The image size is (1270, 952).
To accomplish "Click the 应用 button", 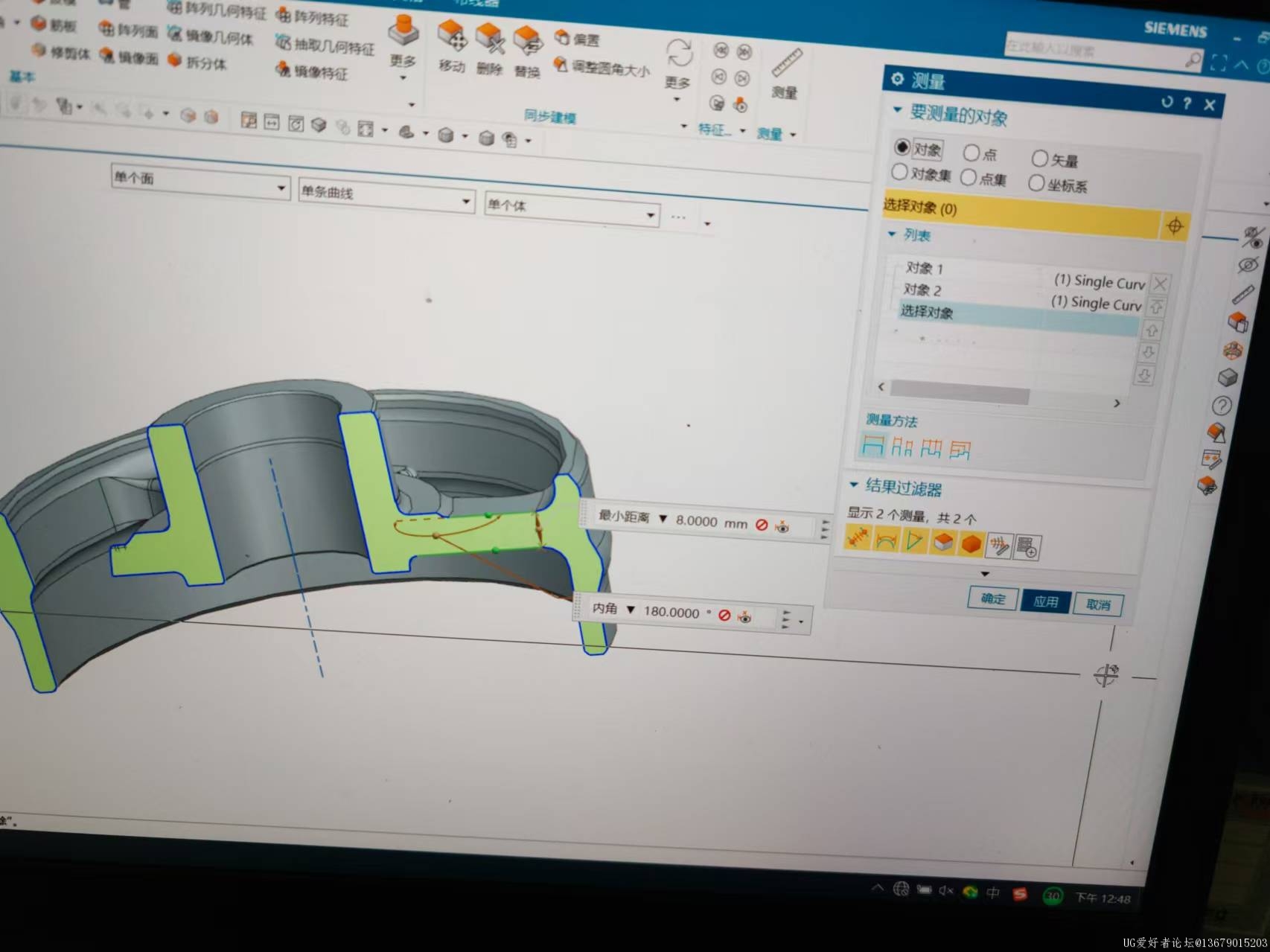I will 1045,601.
